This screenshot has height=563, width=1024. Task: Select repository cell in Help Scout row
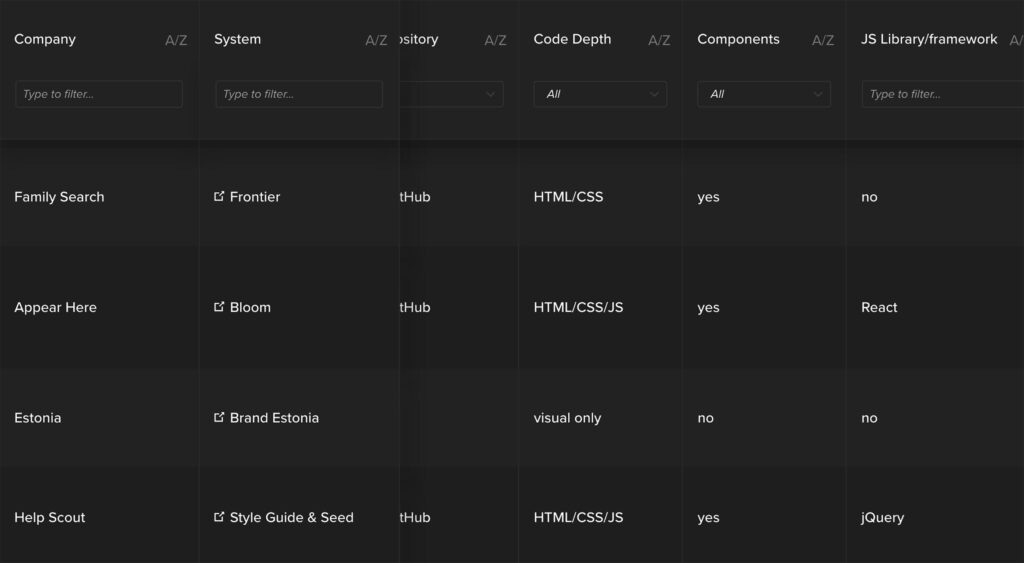click(415, 517)
